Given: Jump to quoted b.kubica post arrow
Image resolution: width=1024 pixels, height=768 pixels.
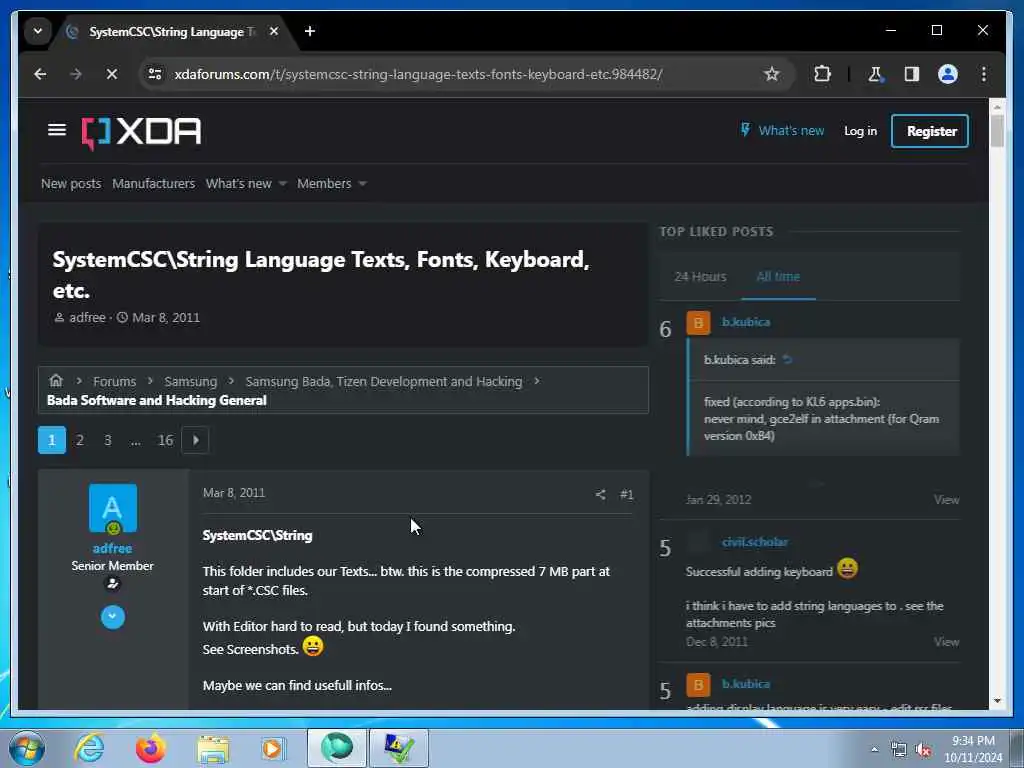Looking at the screenshot, I should pos(788,359).
